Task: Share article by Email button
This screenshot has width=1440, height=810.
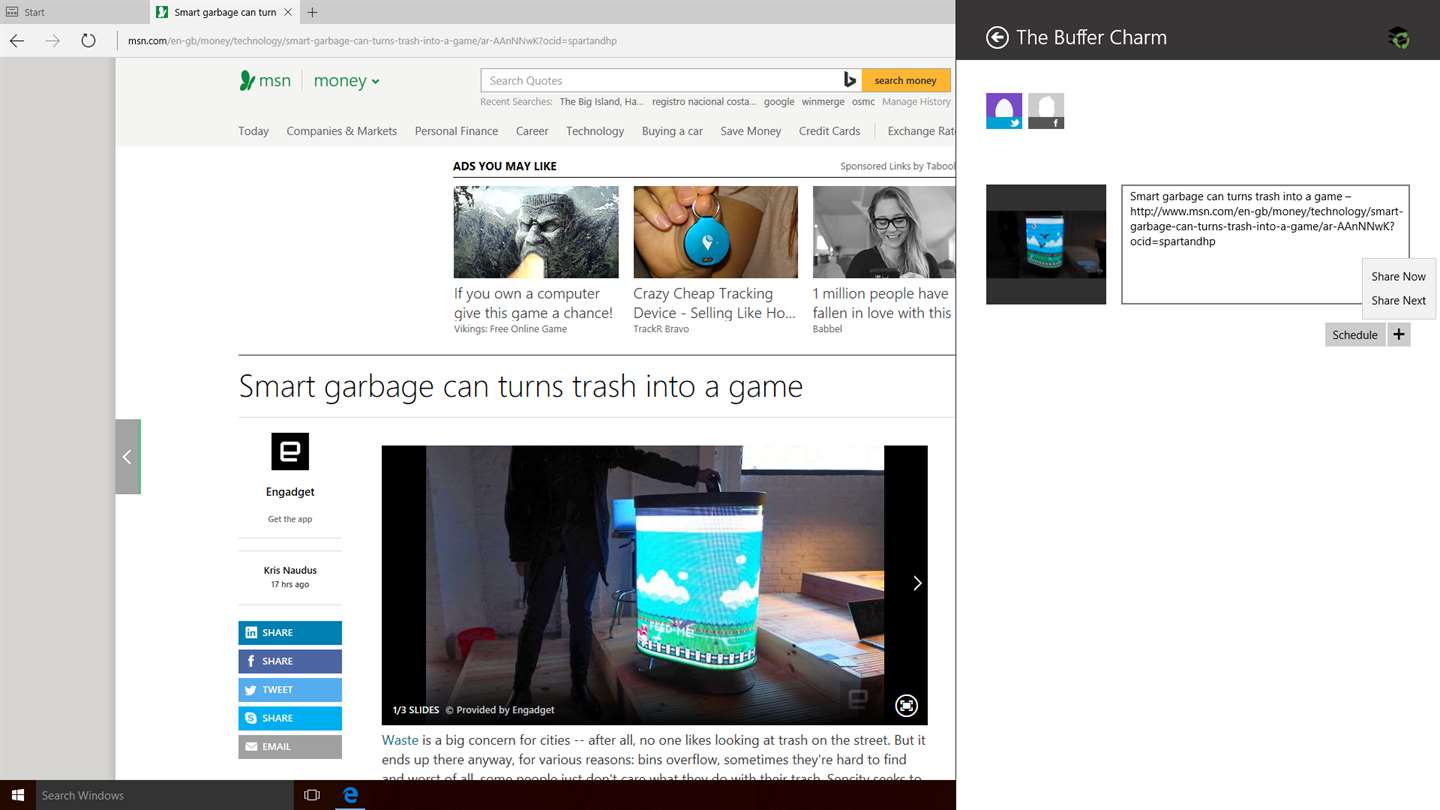Action: click(290, 747)
